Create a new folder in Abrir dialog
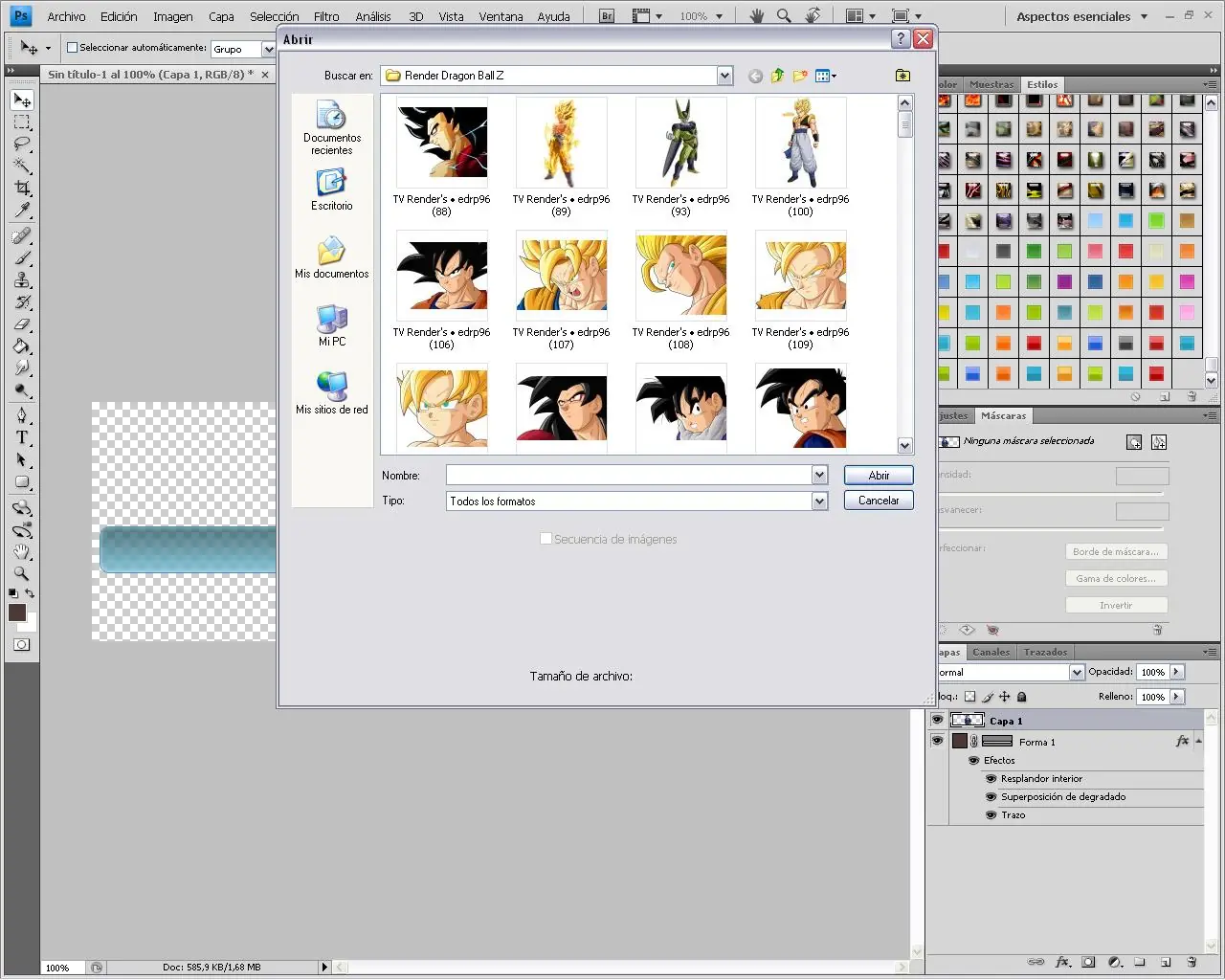Image resolution: width=1225 pixels, height=980 pixels. pos(799,76)
